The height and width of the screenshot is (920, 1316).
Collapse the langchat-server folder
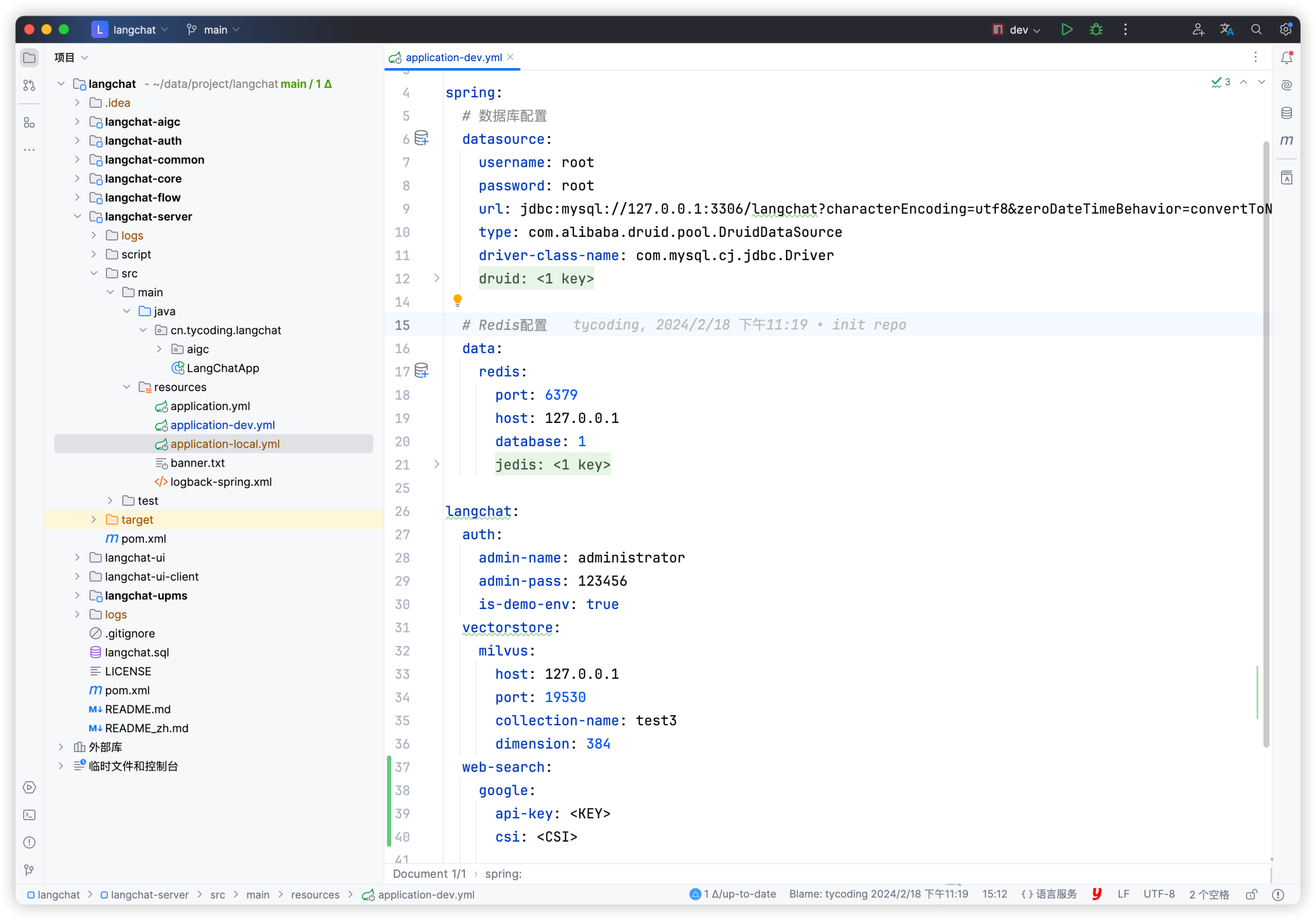point(78,217)
